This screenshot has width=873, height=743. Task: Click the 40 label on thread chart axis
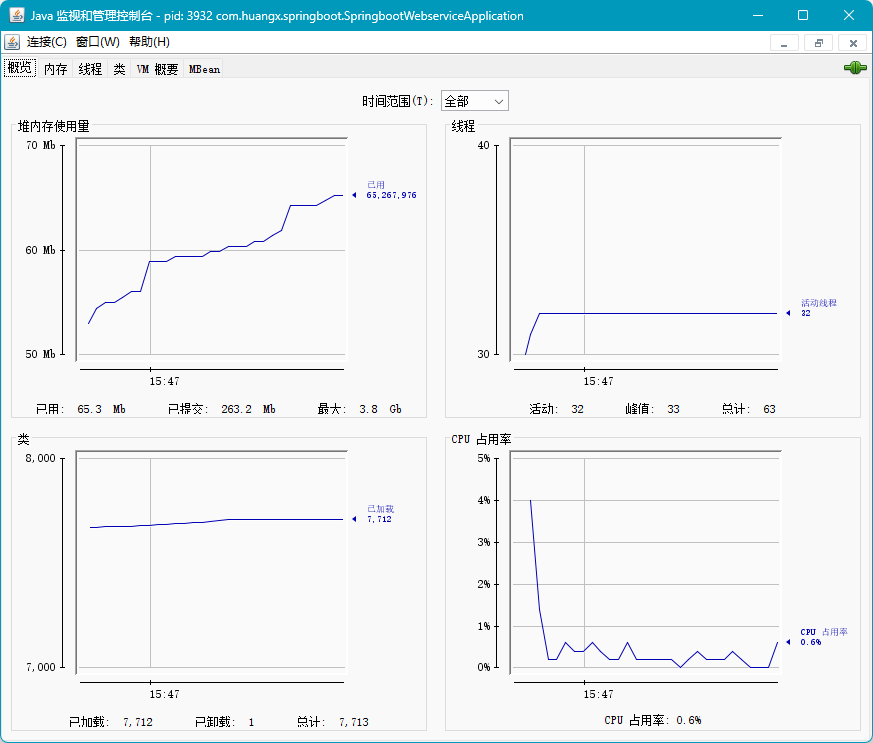[483, 145]
